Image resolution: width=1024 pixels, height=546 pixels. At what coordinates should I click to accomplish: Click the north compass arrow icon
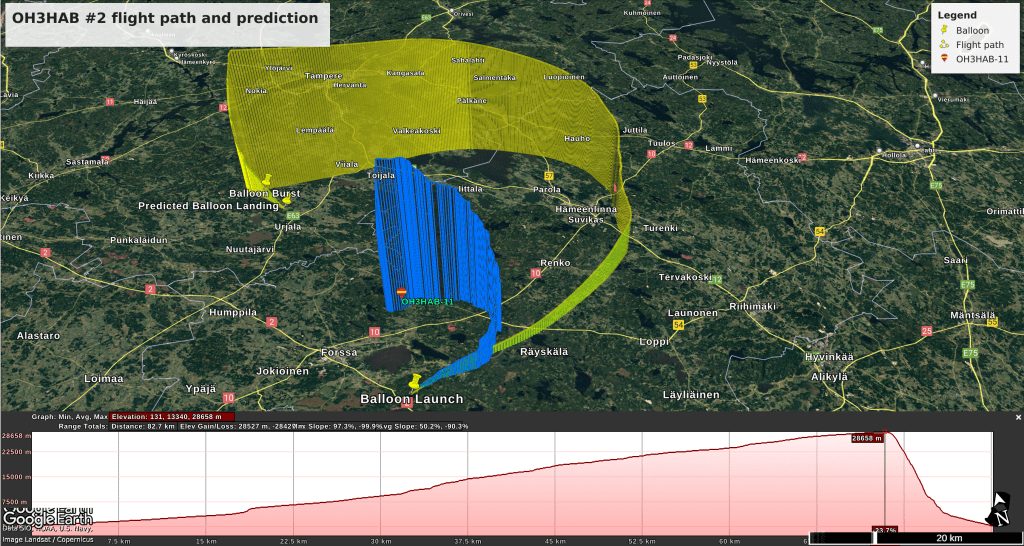point(999,509)
